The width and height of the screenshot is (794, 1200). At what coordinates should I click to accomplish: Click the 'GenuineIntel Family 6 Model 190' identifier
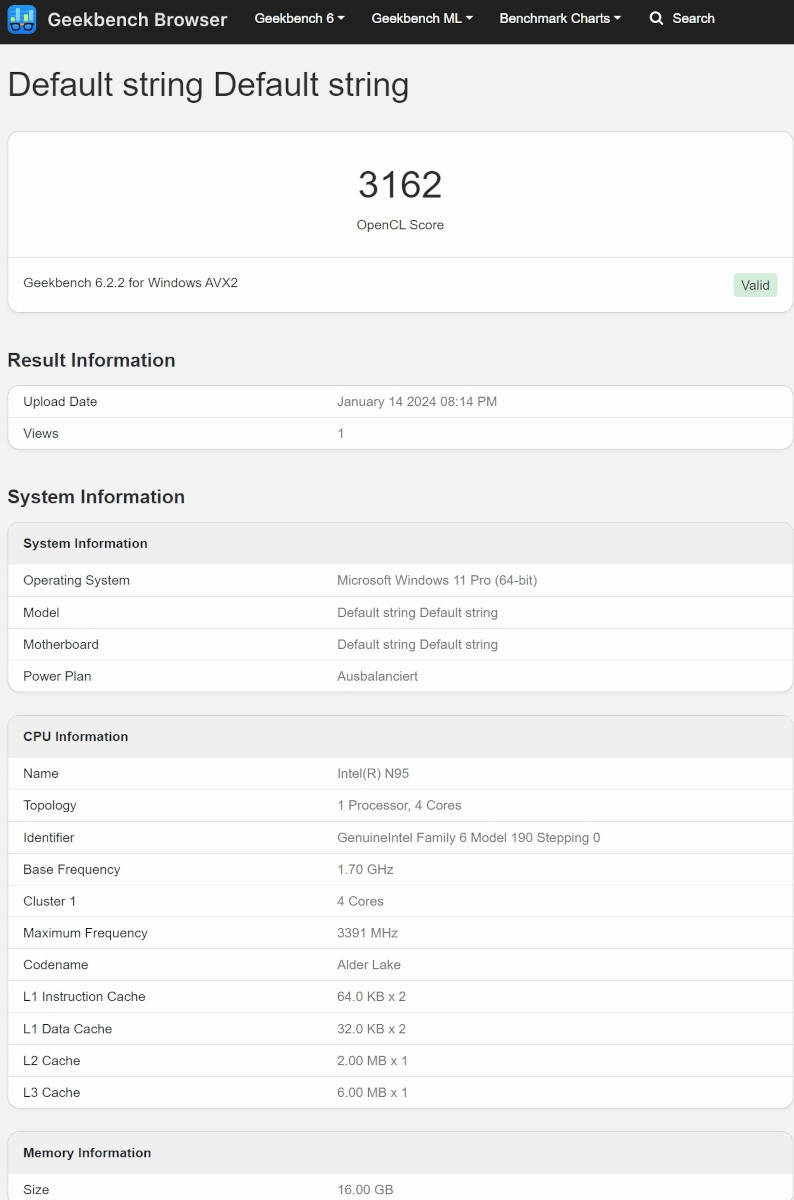(469, 838)
